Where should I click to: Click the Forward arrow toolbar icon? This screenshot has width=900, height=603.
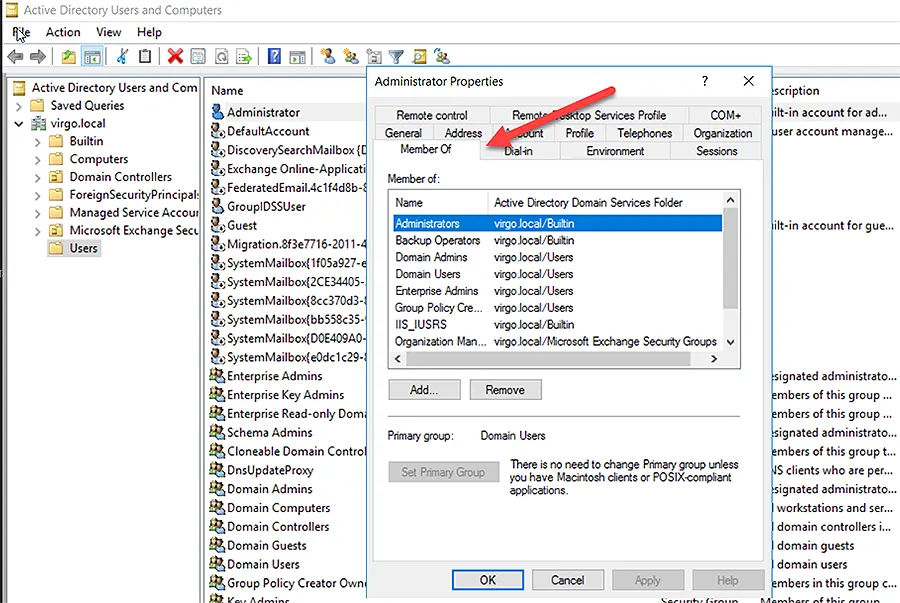tap(38, 56)
